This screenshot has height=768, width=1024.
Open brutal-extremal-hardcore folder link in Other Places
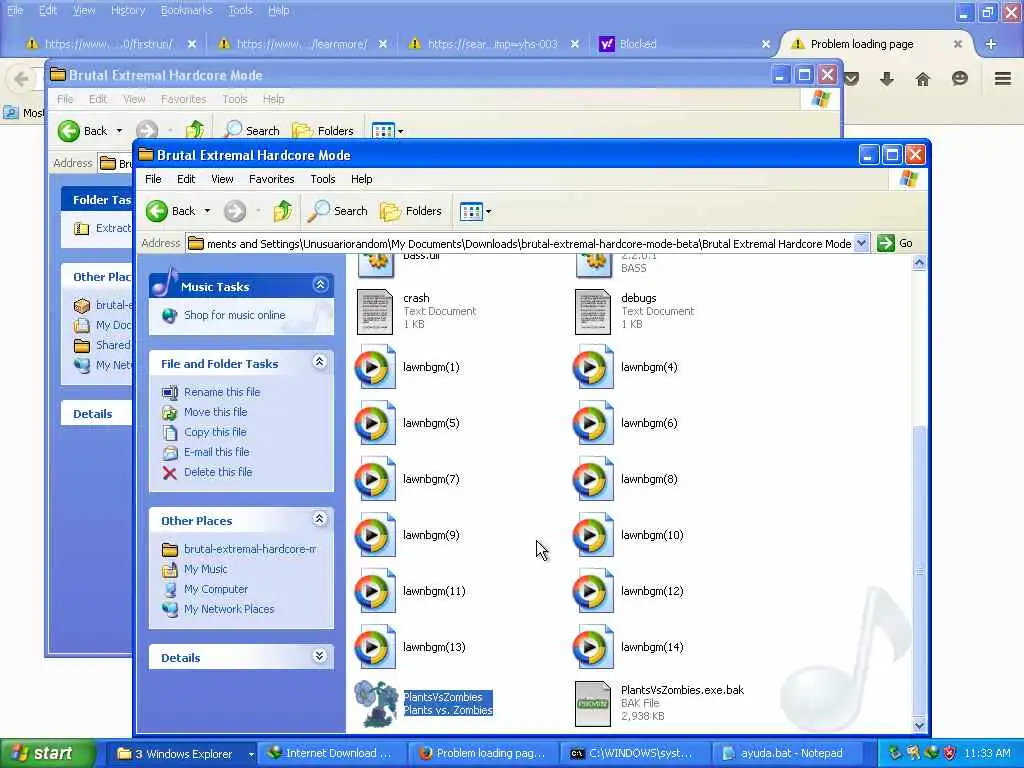pyautogui.click(x=250, y=549)
